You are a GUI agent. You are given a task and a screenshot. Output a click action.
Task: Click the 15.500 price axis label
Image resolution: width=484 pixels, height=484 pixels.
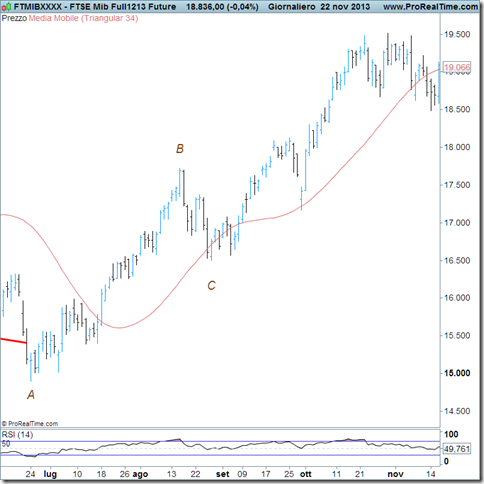(457, 335)
